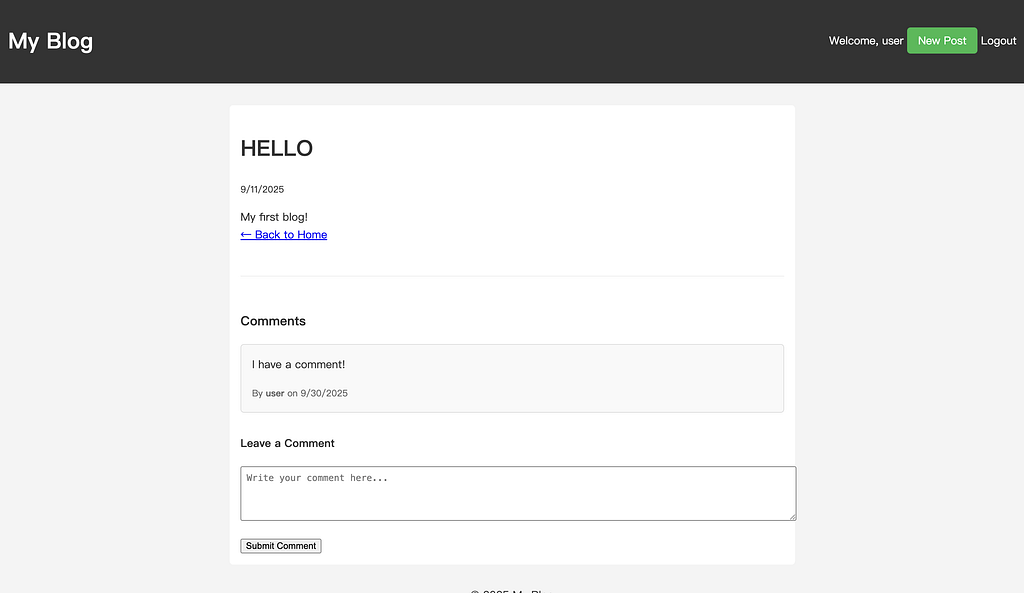Click the comment date 9/30/2025
The width and height of the screenshot is (1024, 593).
(x=324, y=393)
